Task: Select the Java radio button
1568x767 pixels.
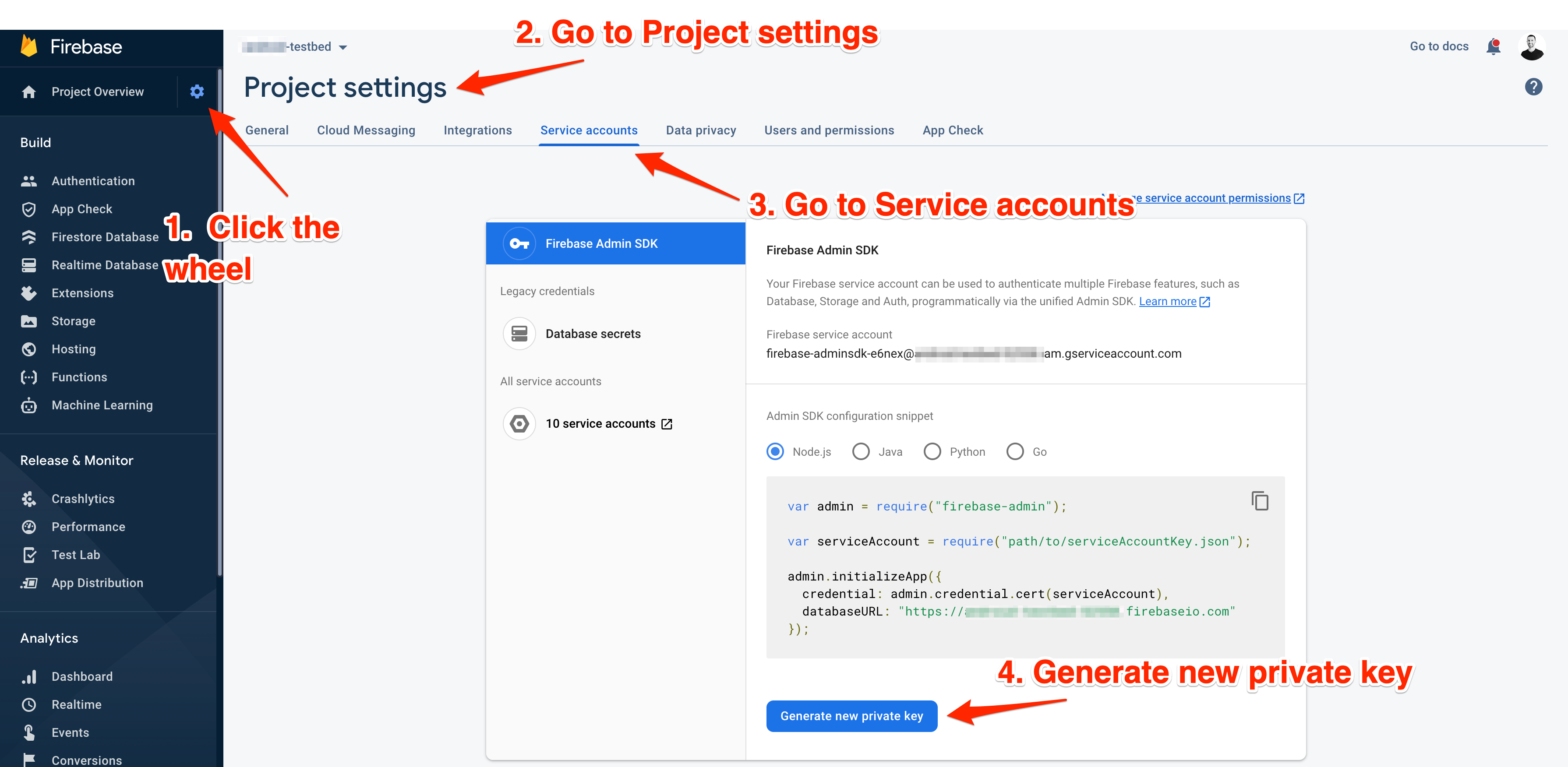Action: click(x=861, y=452)
